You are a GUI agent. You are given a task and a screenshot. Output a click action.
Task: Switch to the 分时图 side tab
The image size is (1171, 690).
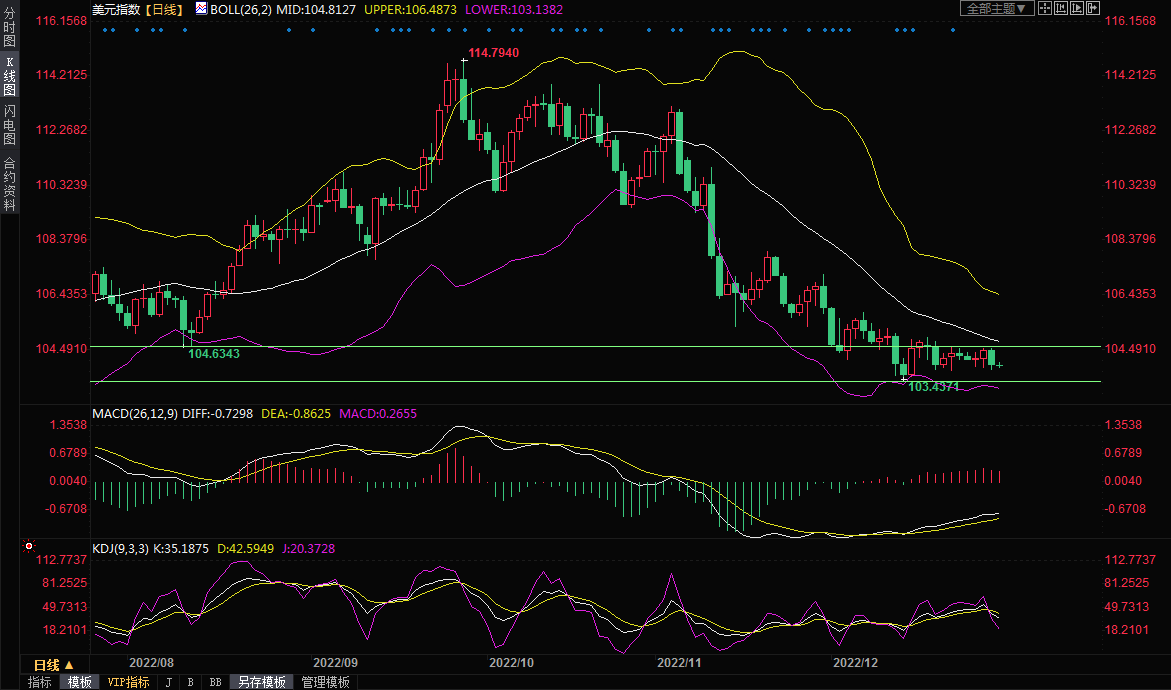click(9, 27)
